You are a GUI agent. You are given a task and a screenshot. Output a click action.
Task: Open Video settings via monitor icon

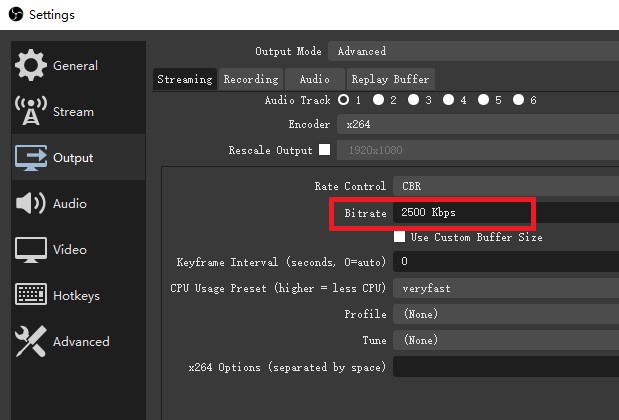click(x=30, y=249)
